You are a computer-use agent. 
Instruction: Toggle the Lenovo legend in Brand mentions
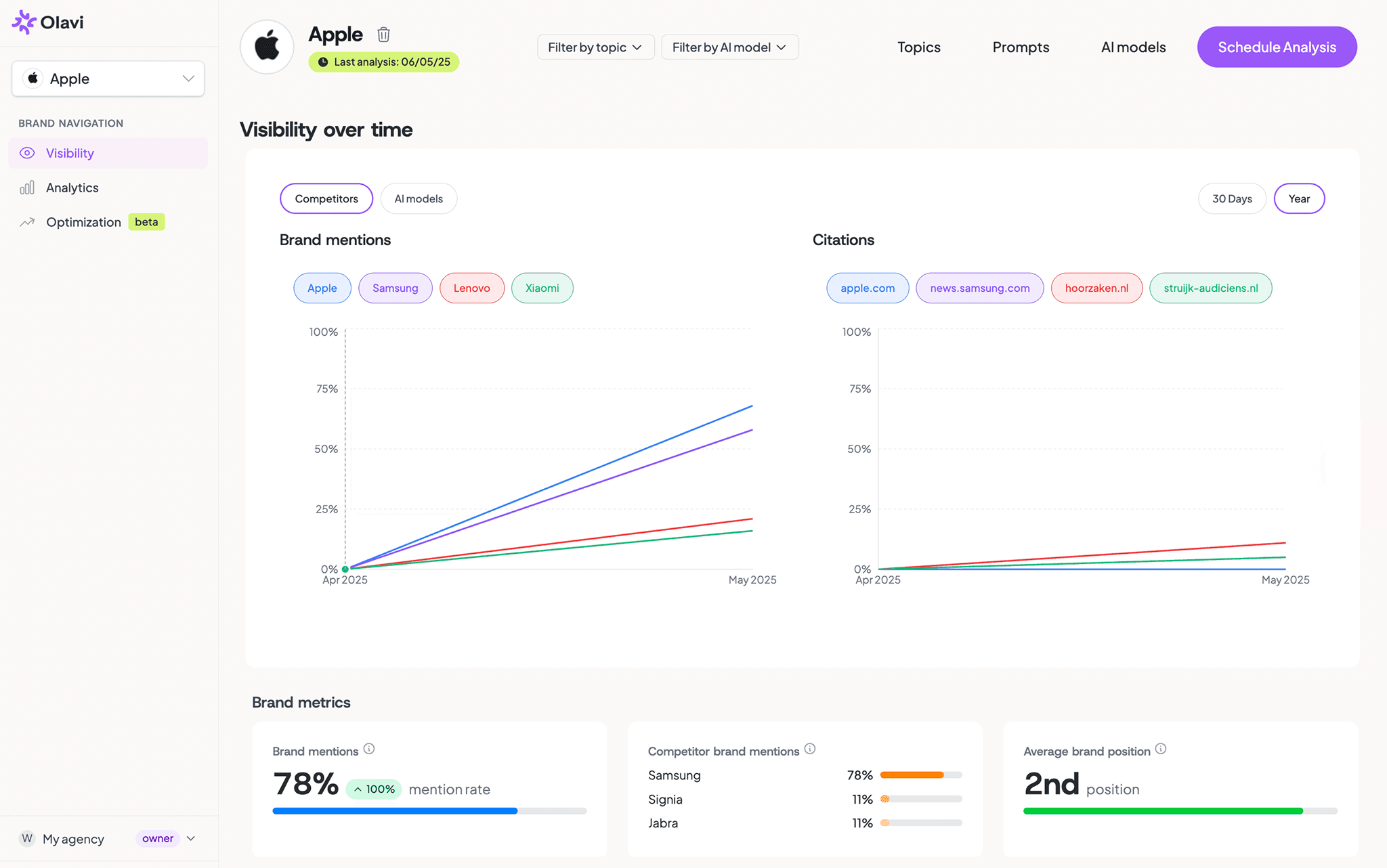(x=471, y=288)
